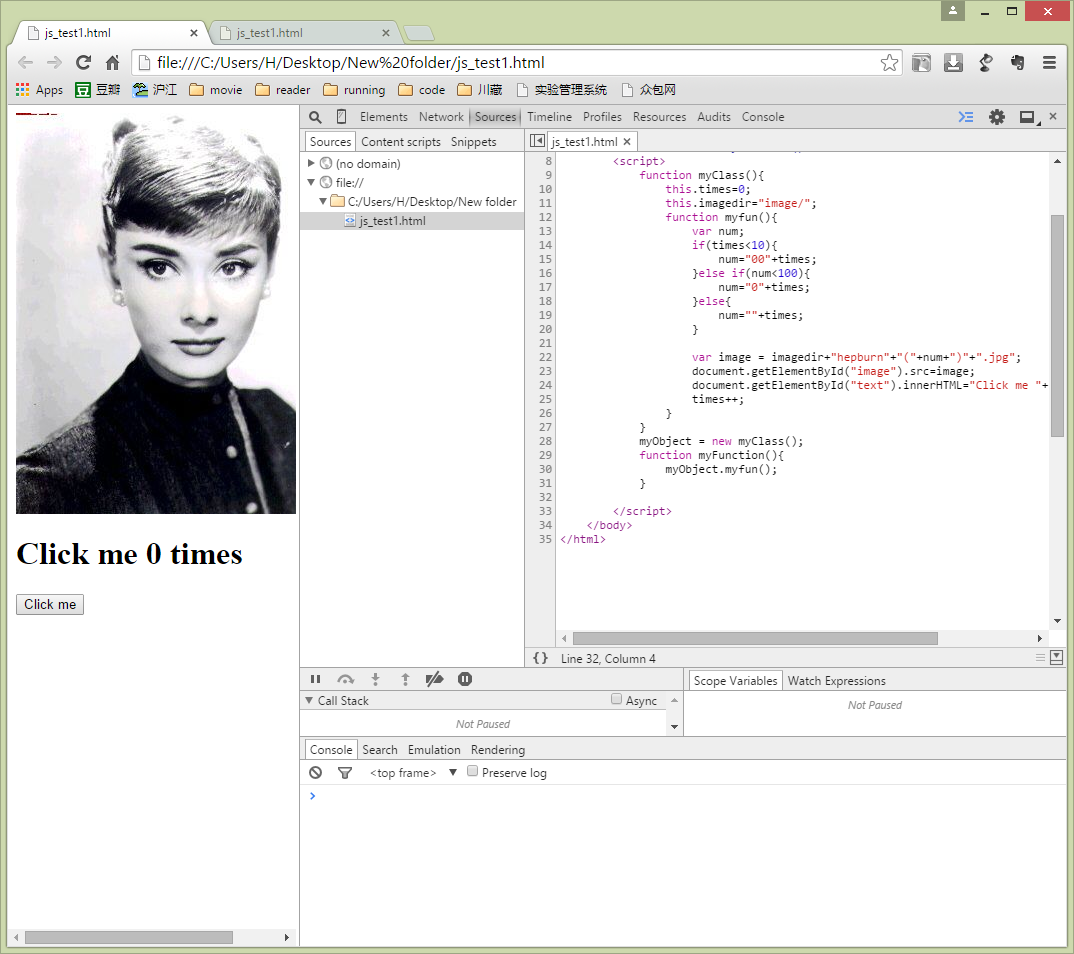Open the Rendering drawer tab

point(498,750)
